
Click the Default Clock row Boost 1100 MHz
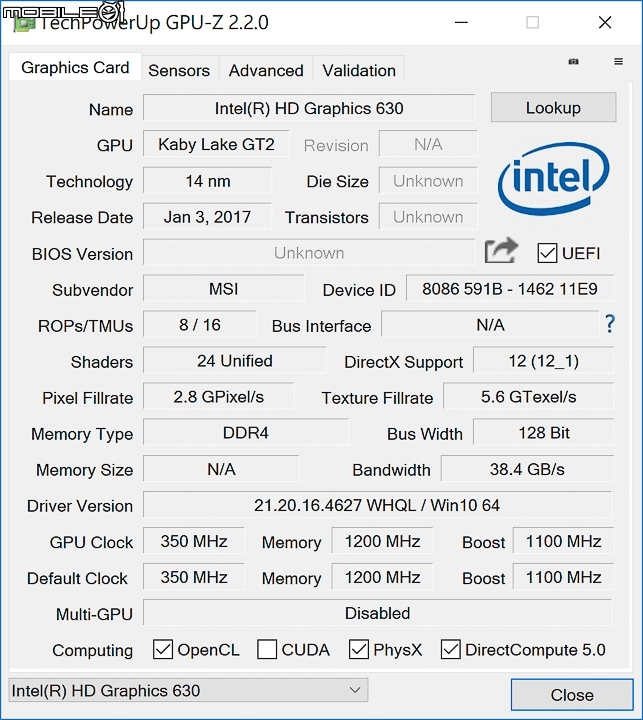(564, 577)
